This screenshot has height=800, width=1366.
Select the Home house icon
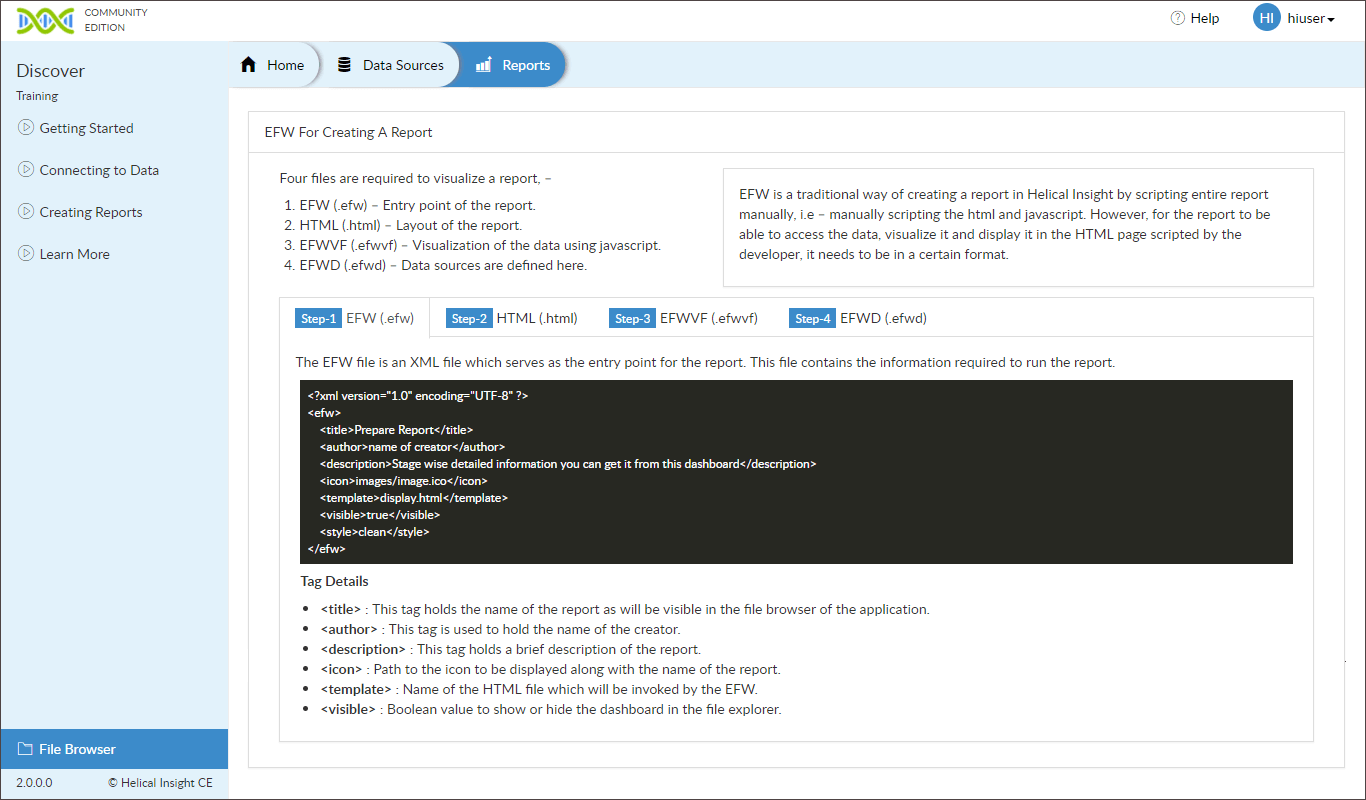[248, 64]
